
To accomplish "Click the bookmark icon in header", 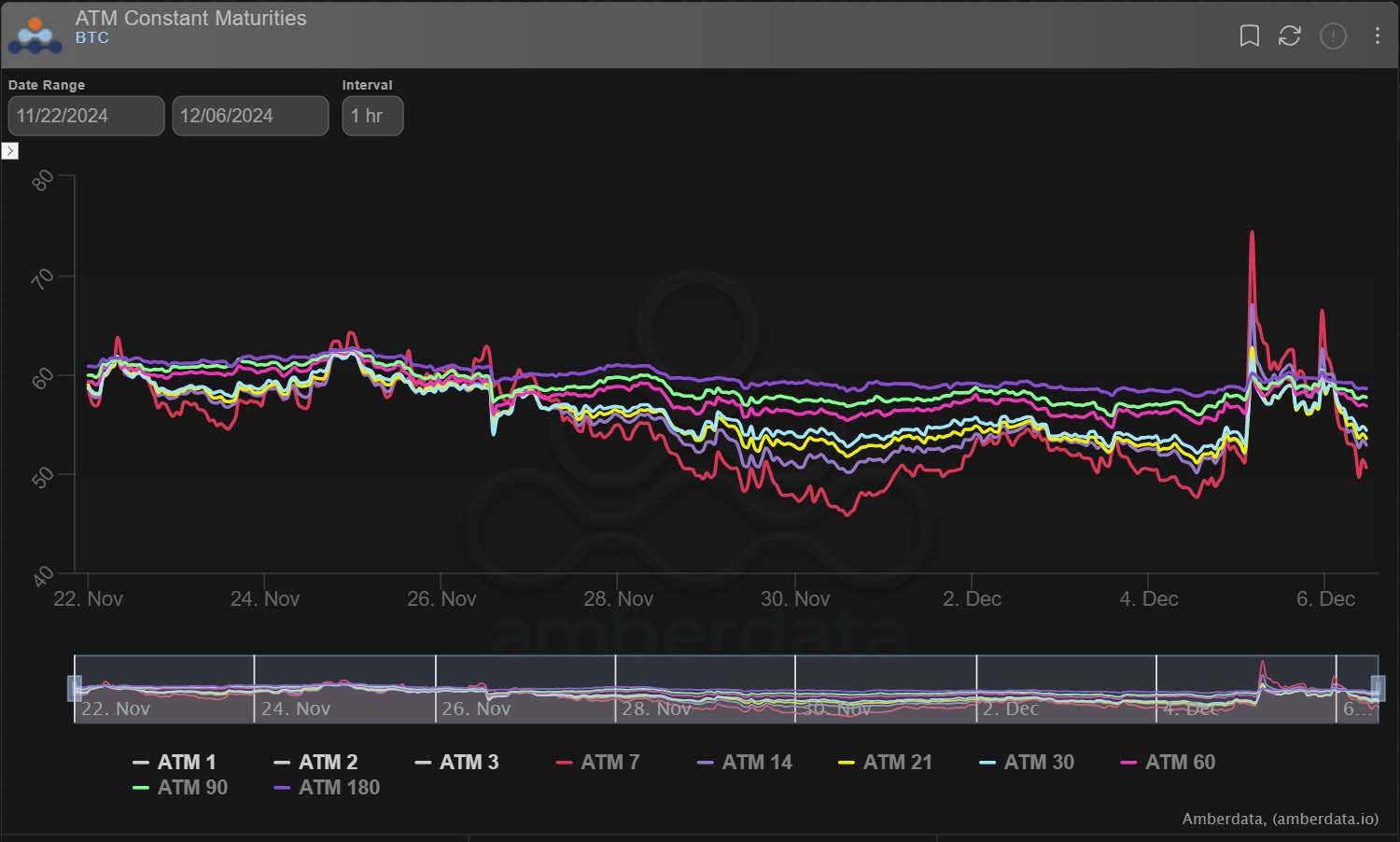I will pyautogui.click(x=1249, y=35).
